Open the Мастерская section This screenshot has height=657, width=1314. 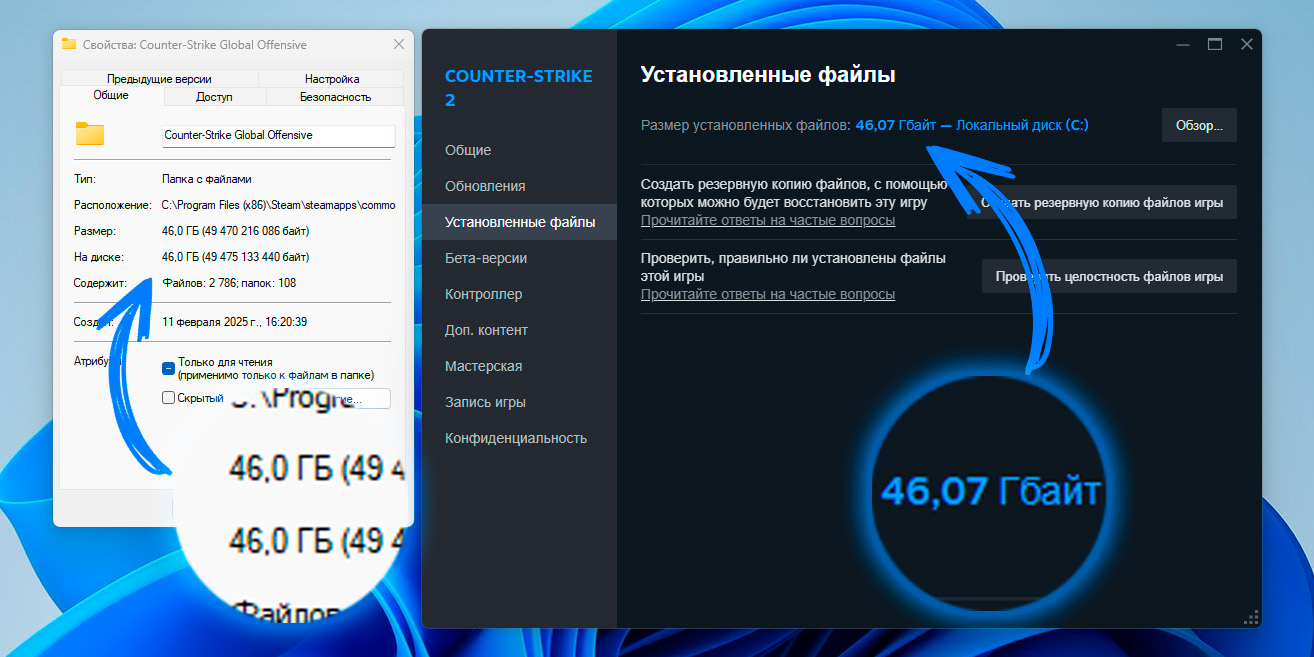[x=484, y=366]
